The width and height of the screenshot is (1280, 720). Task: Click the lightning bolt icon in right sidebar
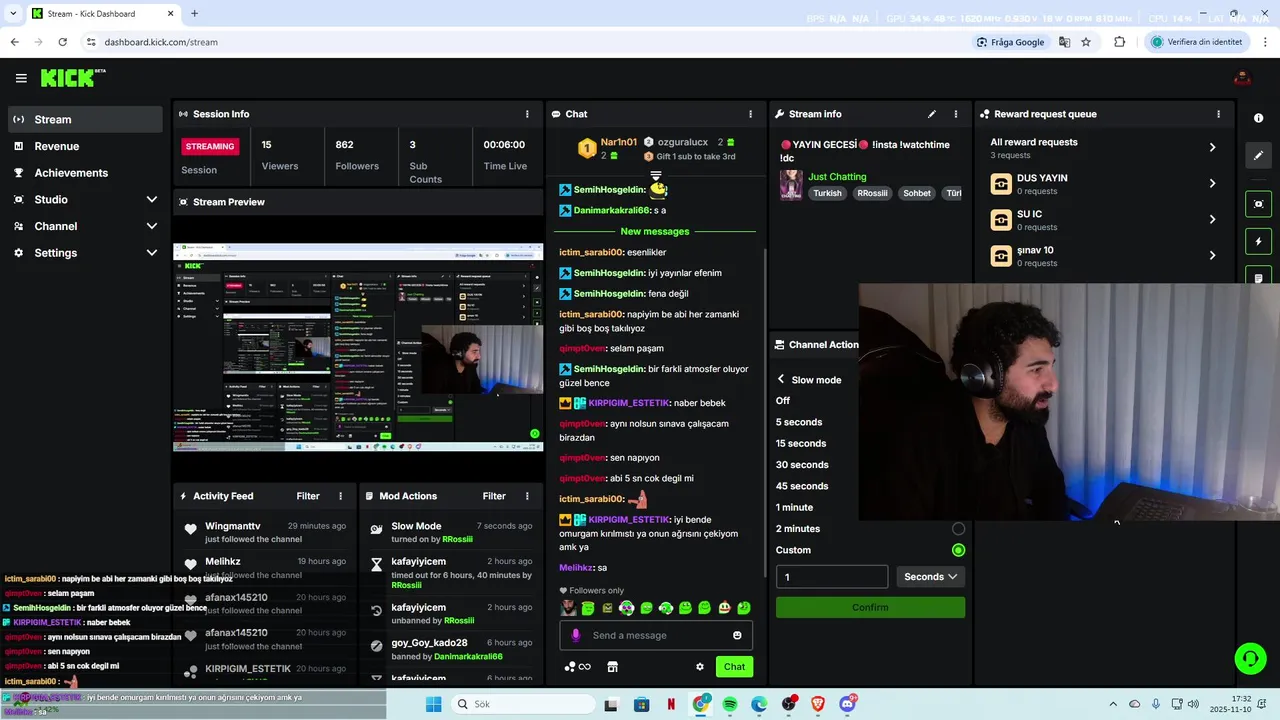coord(1258,241)
